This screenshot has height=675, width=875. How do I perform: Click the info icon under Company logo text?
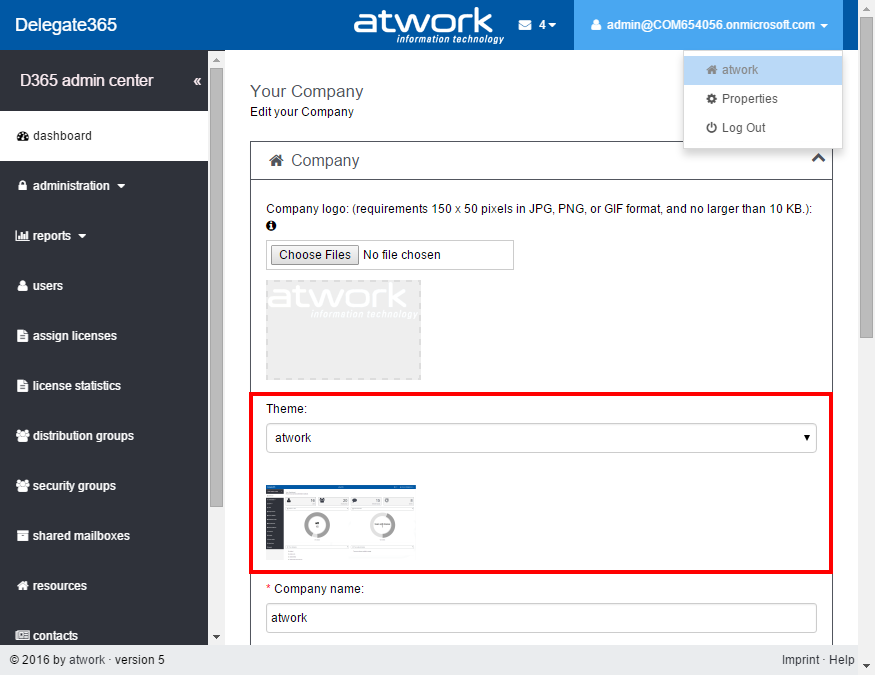click(x=271, y=226)
